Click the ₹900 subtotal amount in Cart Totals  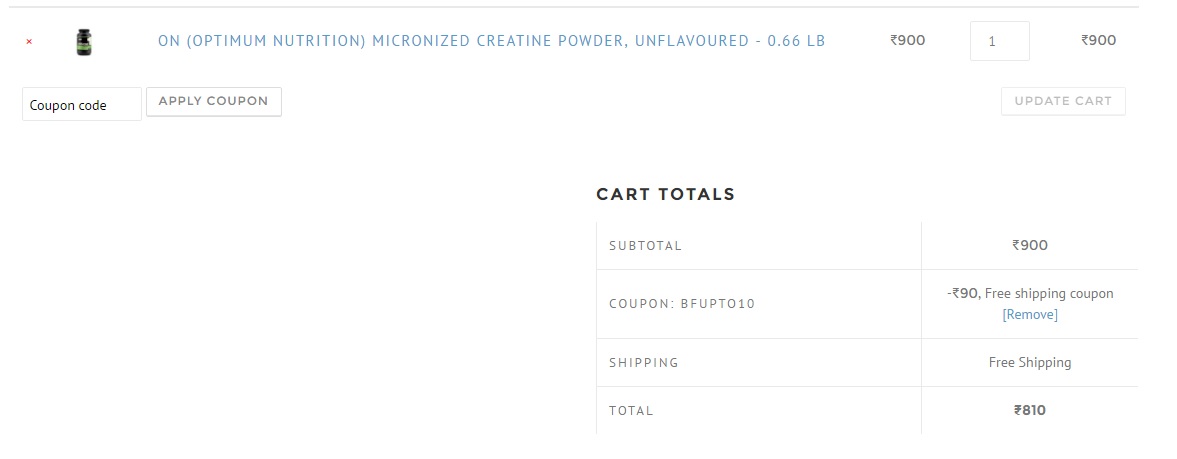(x=1029, y=245)
